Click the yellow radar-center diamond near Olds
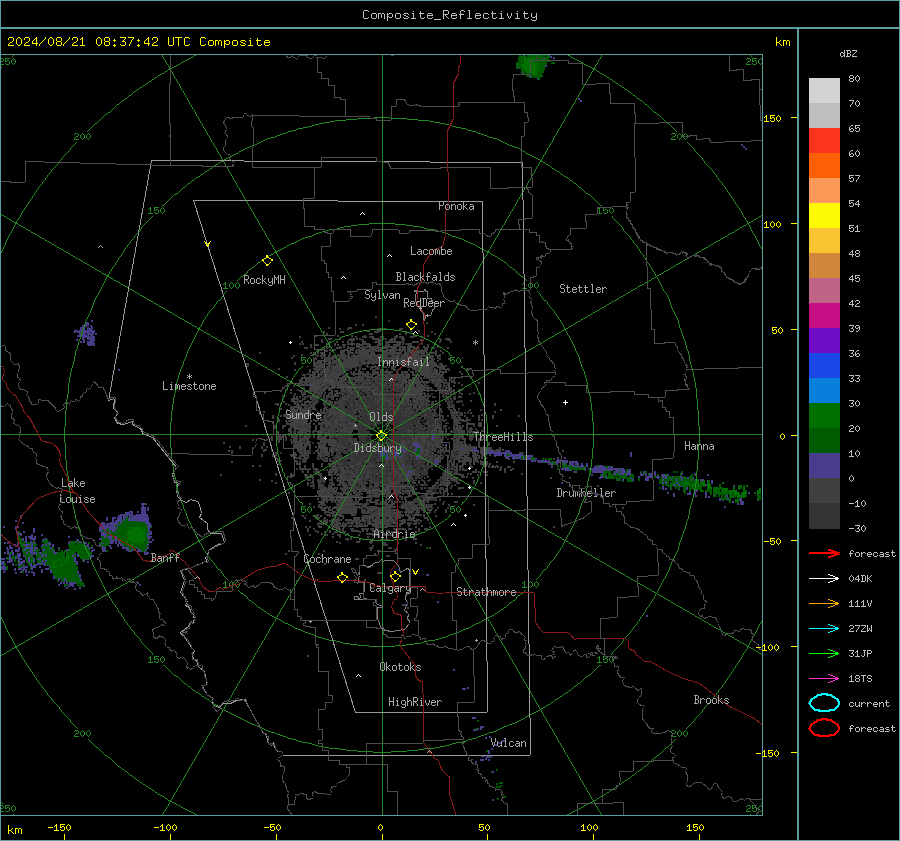This screenshot has height=841, width=900. [381, 436]
